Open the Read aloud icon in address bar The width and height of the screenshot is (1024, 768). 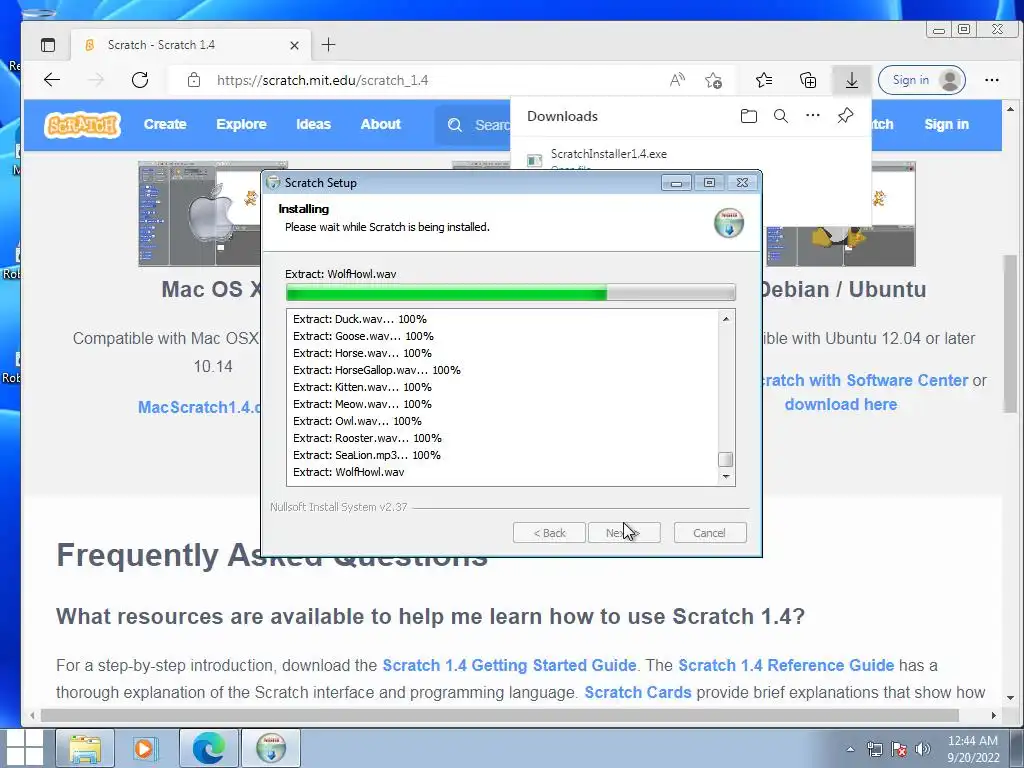677,80
